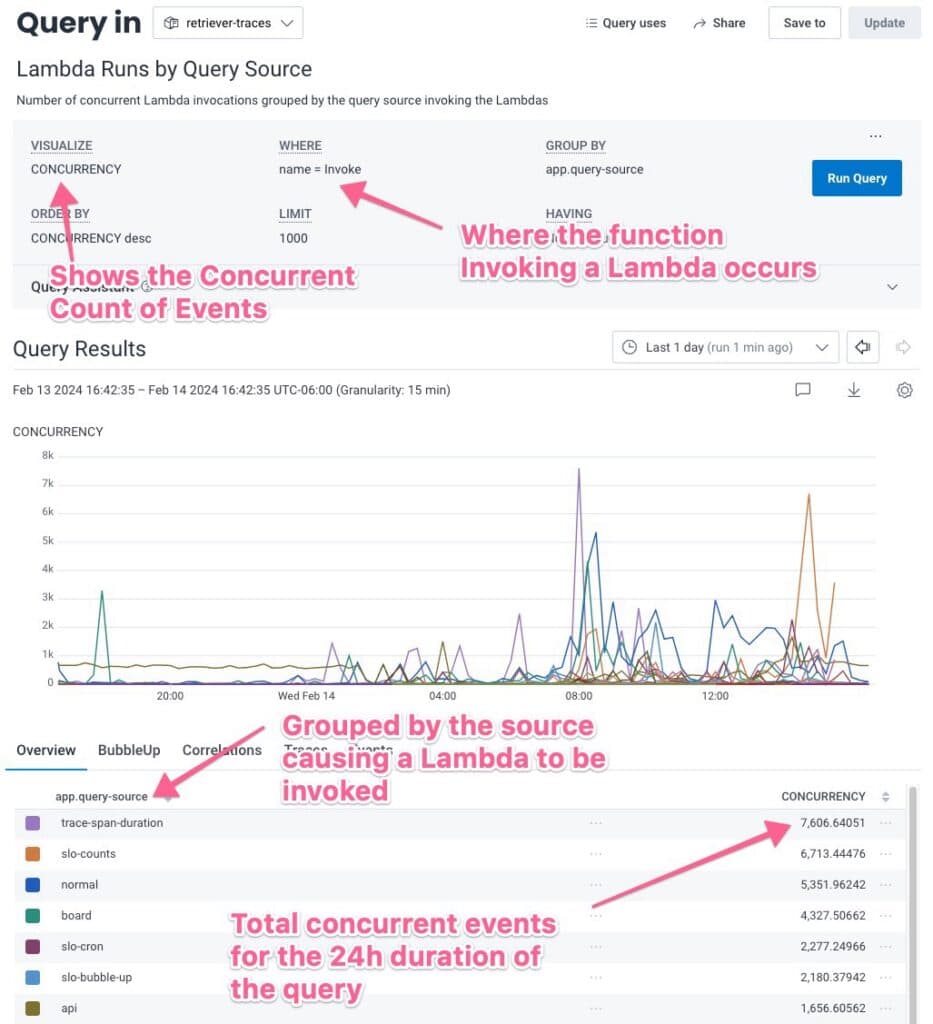Click the comment icon above the chart
The height and width of the screenshot is (1024, 933).
point(802,390)
